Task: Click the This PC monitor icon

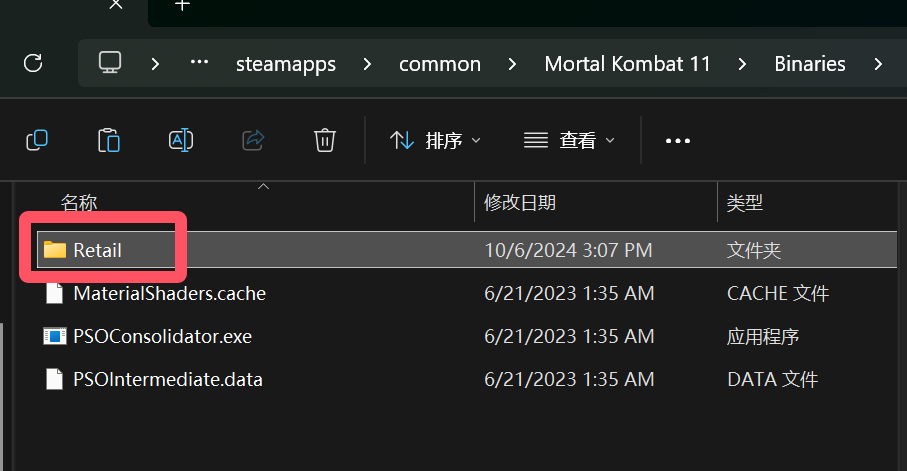Action: [110, 63]
